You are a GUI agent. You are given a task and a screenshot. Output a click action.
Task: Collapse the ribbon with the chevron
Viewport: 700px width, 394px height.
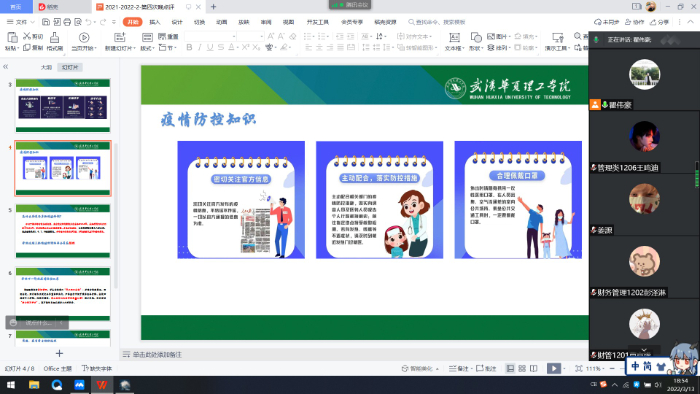[x=690, y=22]
